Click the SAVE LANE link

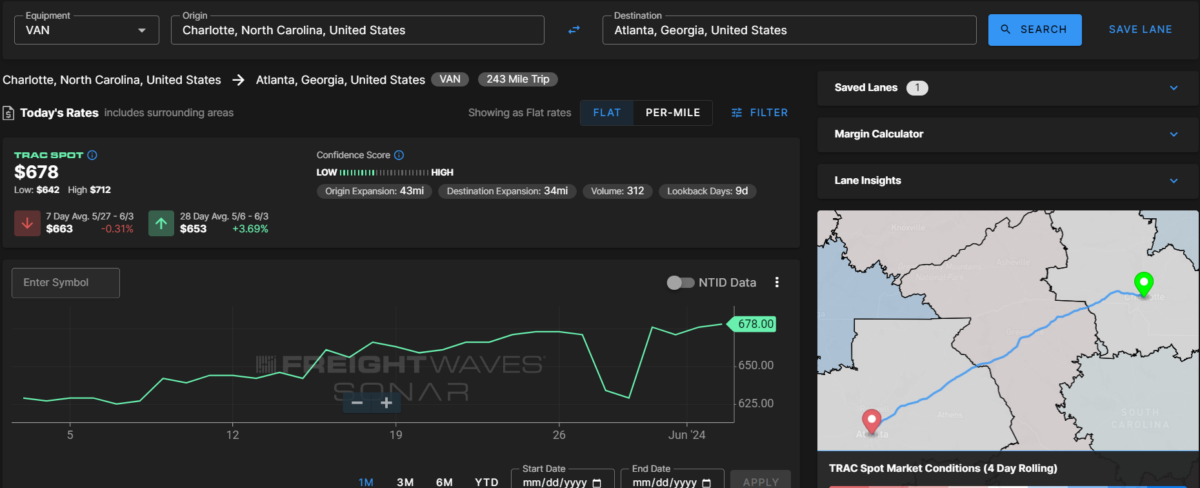1140,30
